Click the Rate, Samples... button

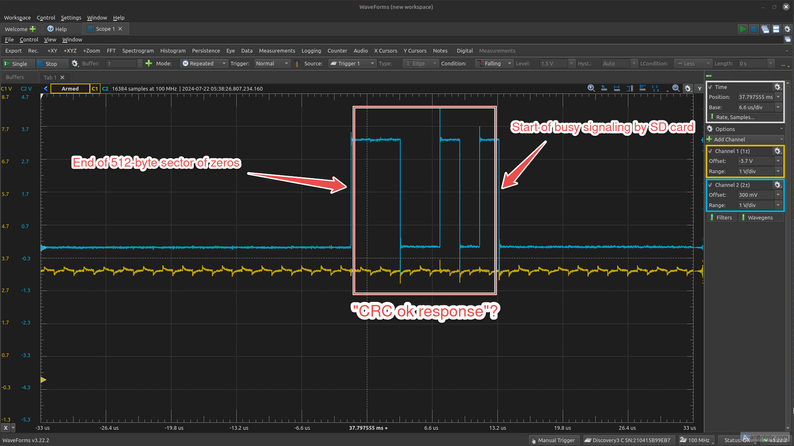(x=735, y=117)
